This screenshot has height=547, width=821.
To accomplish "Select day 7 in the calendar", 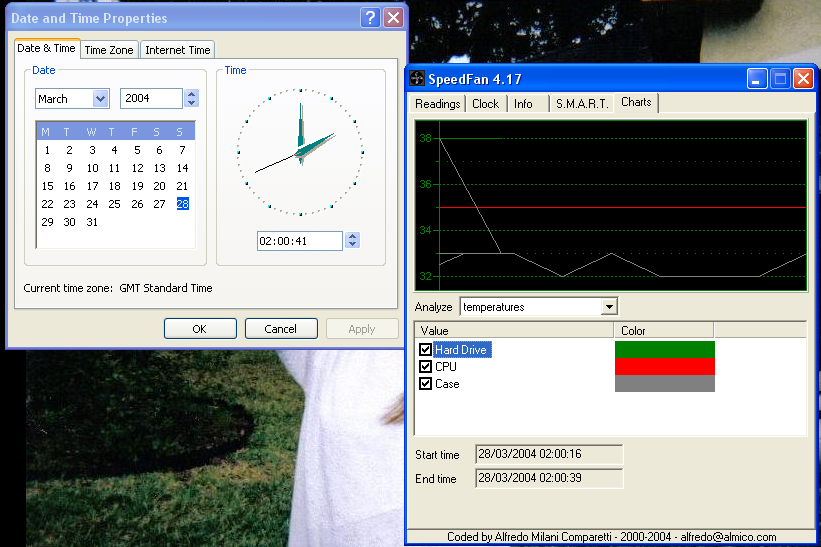I will [182, 150].
